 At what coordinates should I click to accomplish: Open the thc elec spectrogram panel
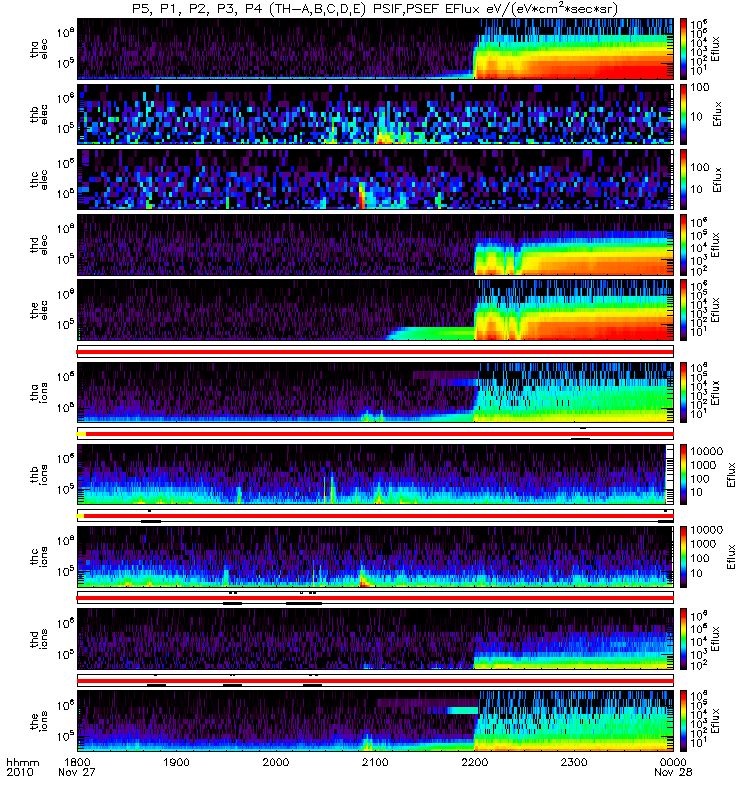pyautogui.click(x=375, y=180)
